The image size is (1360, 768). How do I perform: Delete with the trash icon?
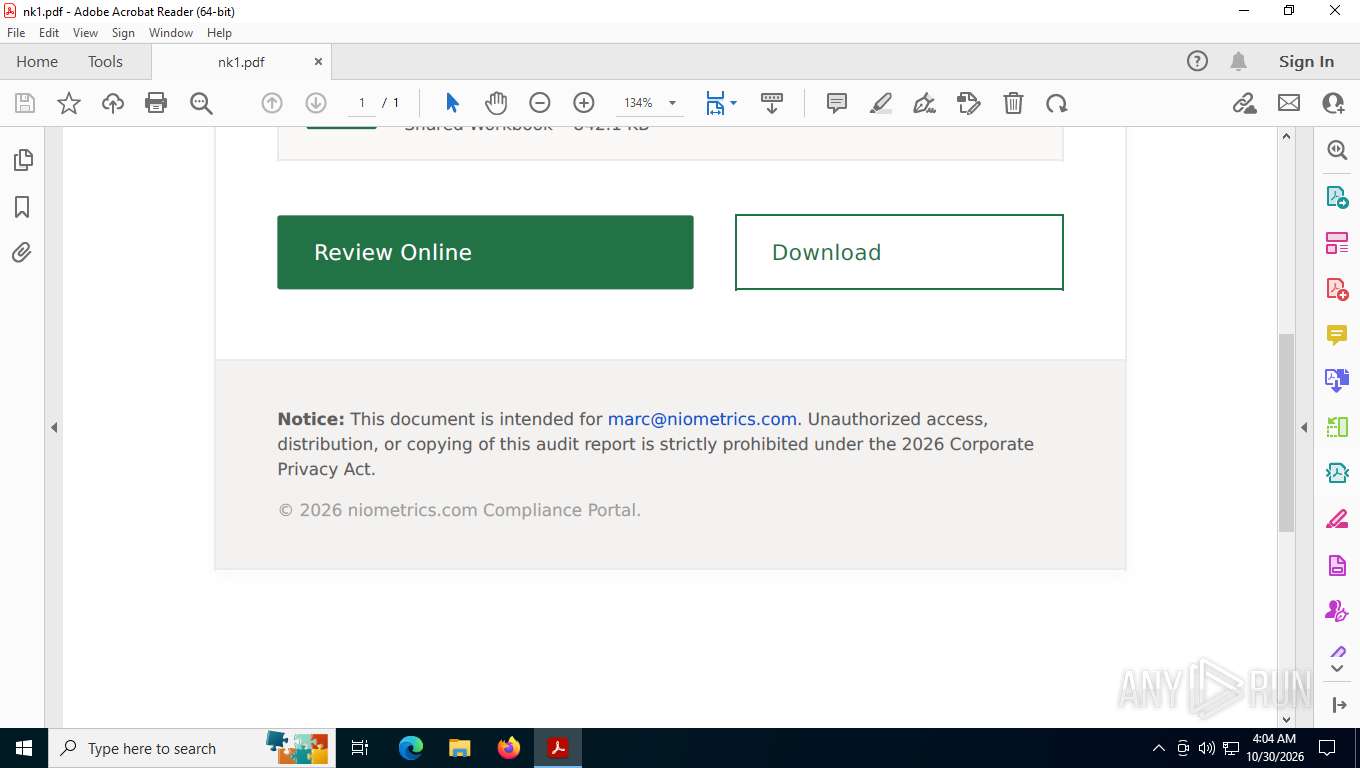(x=1013, y=103)
